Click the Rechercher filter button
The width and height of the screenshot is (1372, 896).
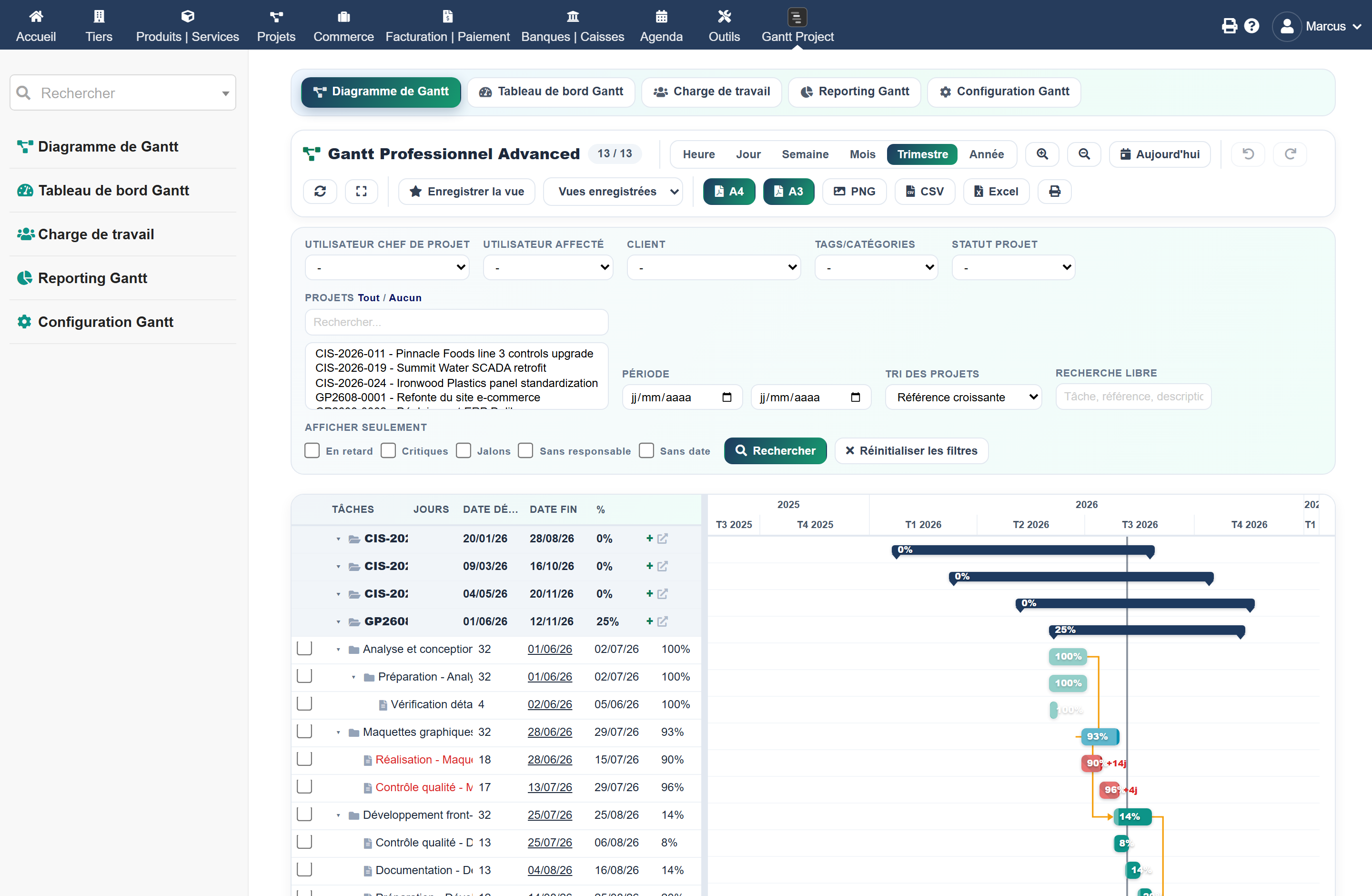[776, 450]
